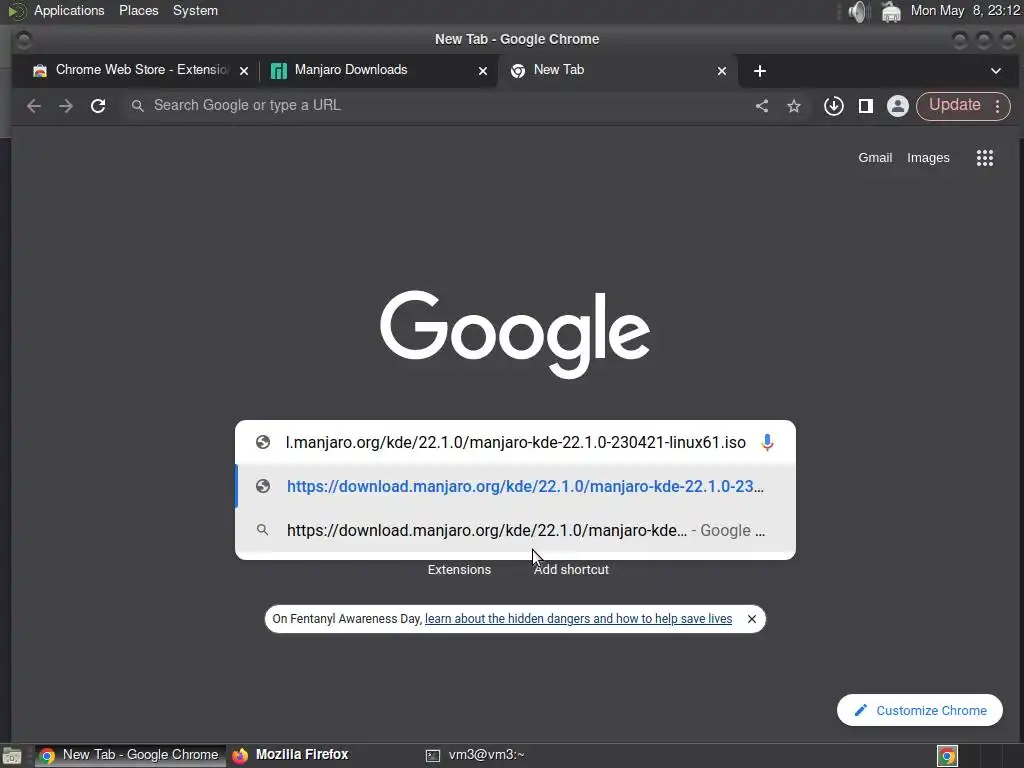1024x768 pixels.
Task: Select the blue download.manjaro.org URL suggestion
Action: (x=515, y=487)
